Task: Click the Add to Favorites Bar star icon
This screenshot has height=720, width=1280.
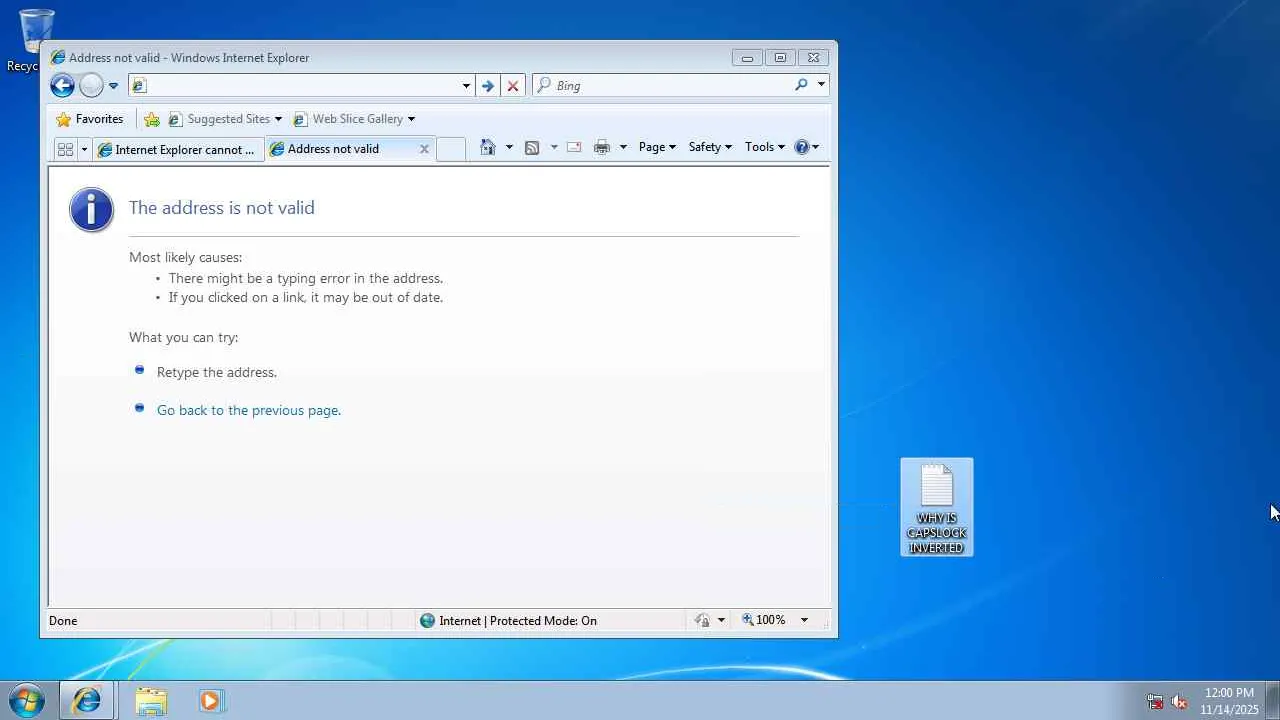Action: click(152, 119)
